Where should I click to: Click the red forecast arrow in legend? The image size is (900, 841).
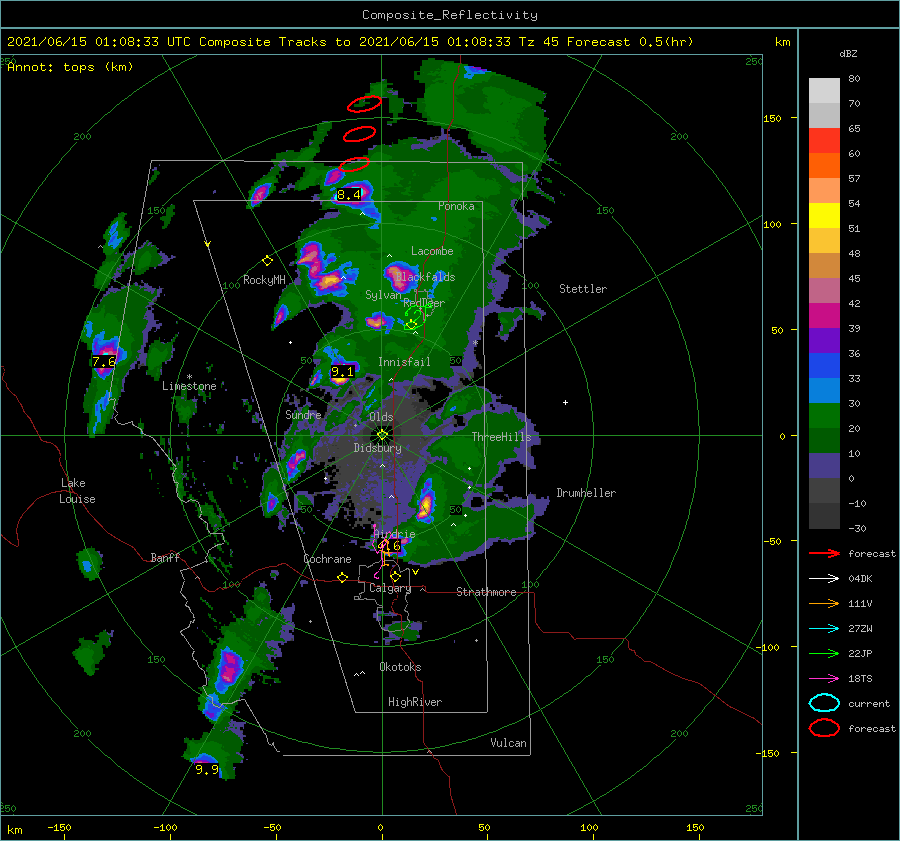coord(824,553)
